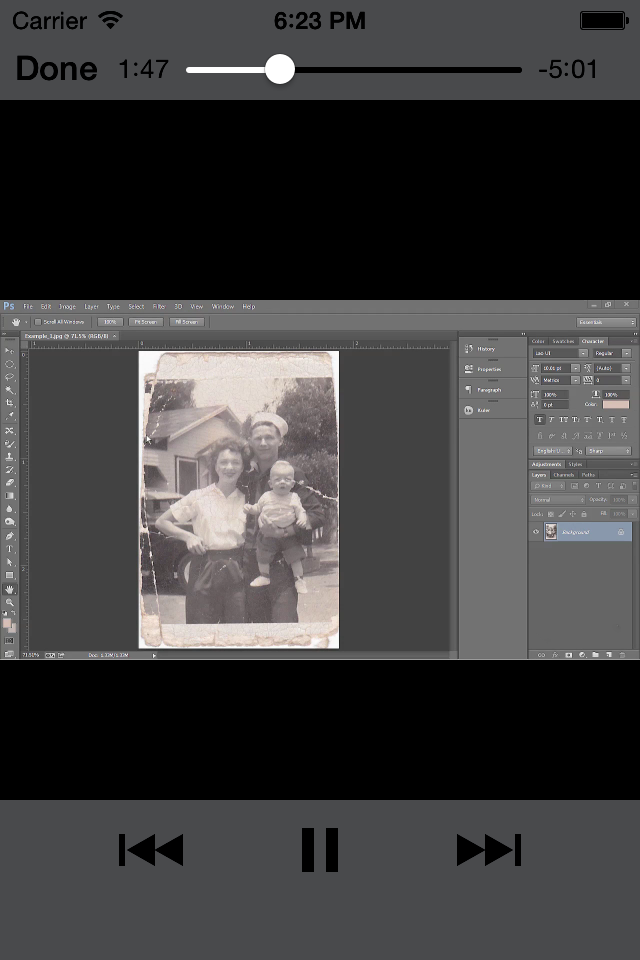Open the History panel icon
Viewport: 640px width, 960px height.
click(x=469, y=349)
